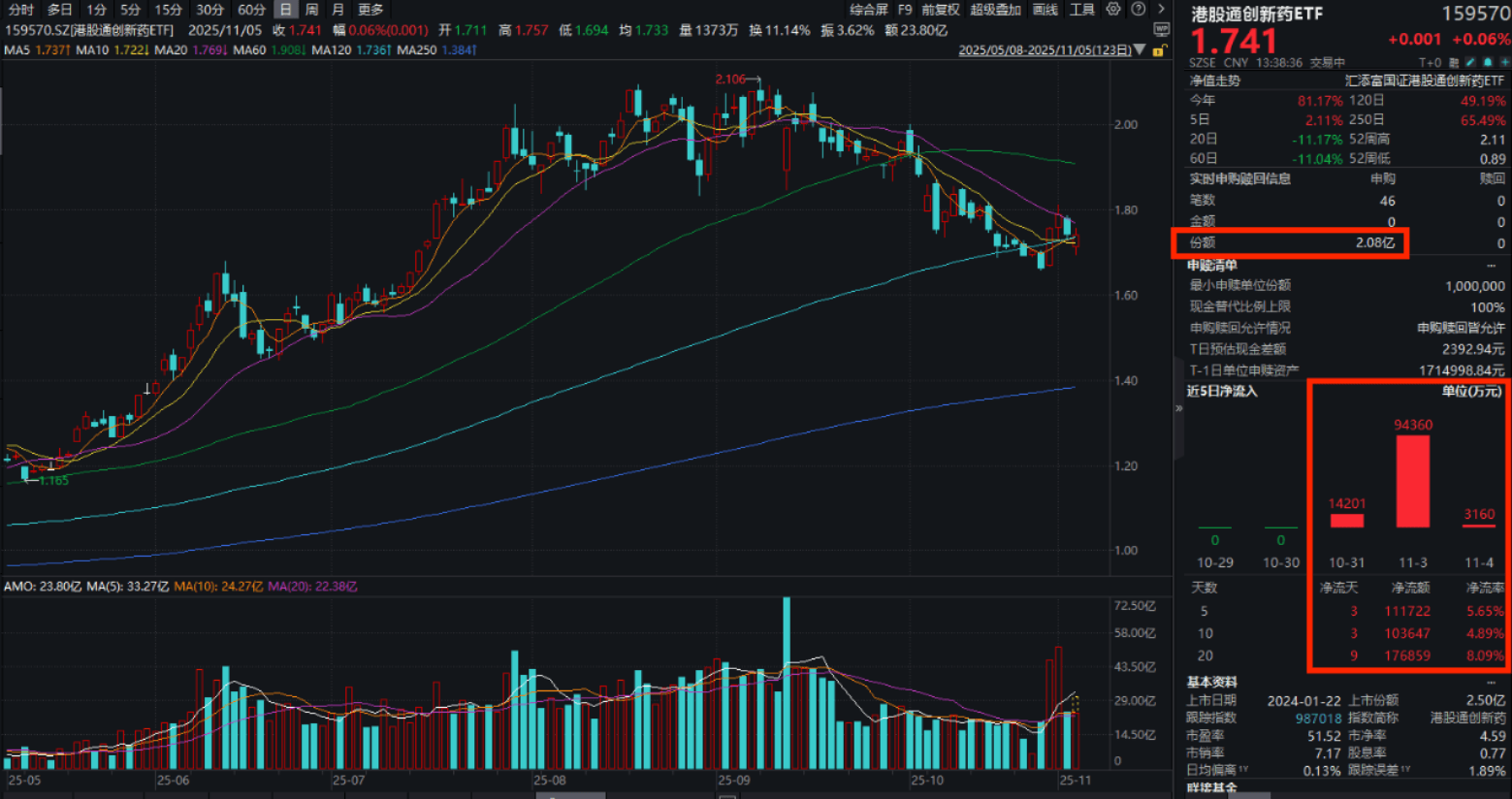Click the right chevron to reveal more toolbar items
Screen dimensions: 1512x799
click(x=1161, y=10)
